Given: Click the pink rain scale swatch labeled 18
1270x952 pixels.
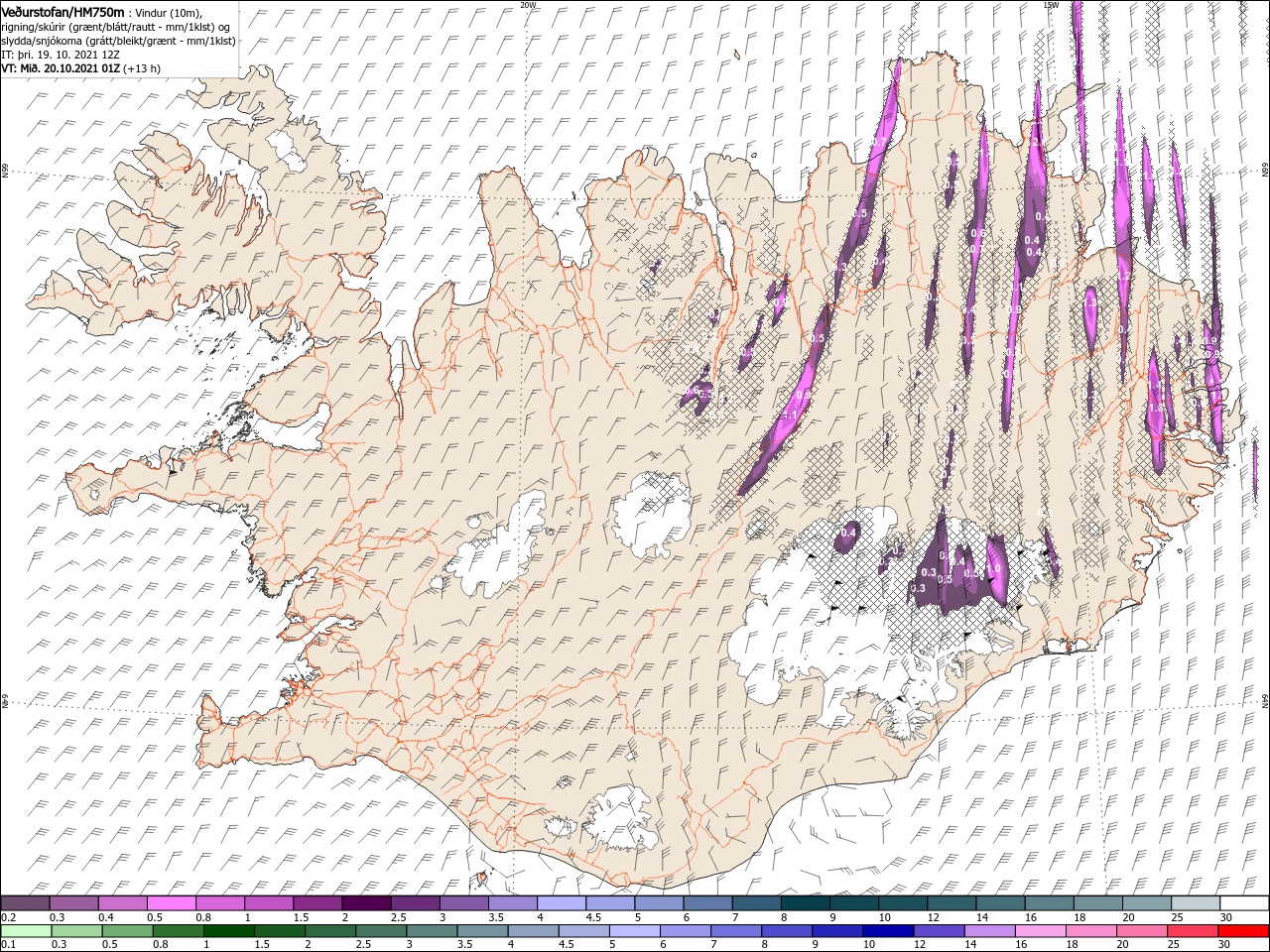Looking at the screenshot, I should click(x=1091, y=931).
